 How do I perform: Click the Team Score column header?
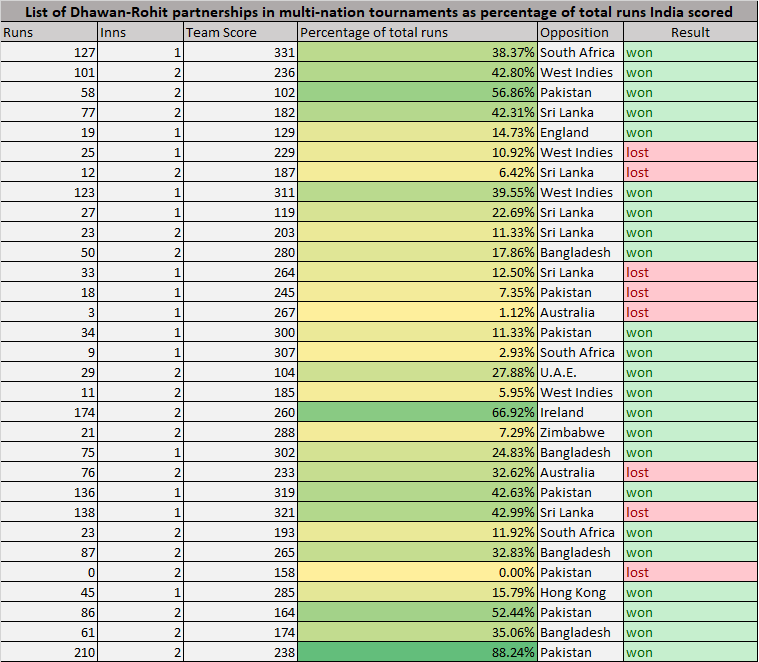click(241, 32)
